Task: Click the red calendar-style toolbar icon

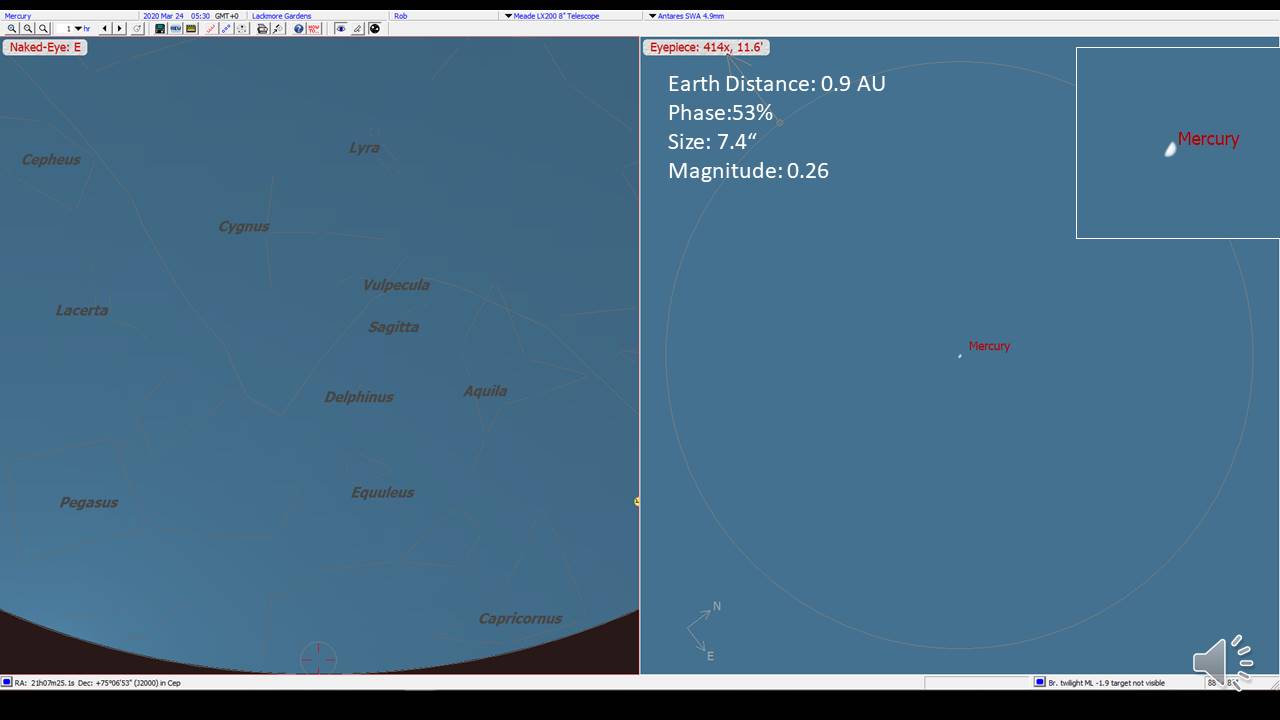Action: (314, 29)
